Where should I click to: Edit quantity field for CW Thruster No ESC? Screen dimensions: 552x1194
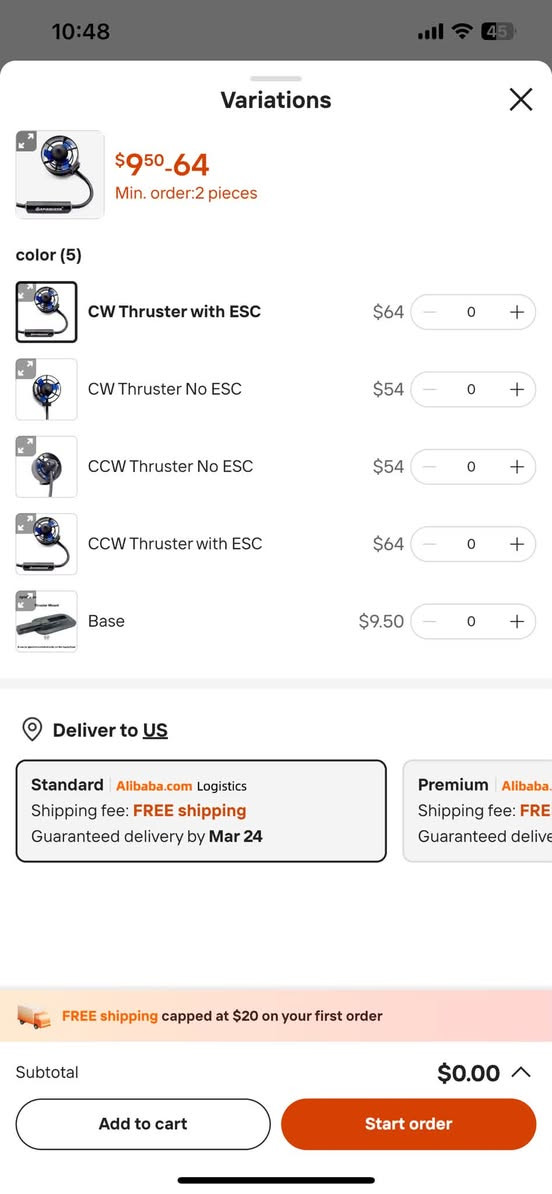pos(471,389)
